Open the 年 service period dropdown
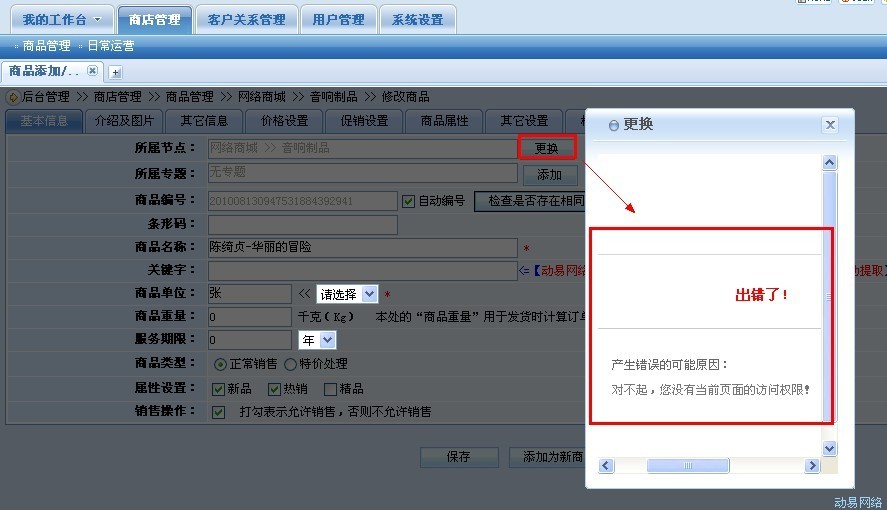This screenshot has width=887, height=510. tap(327, 341)
